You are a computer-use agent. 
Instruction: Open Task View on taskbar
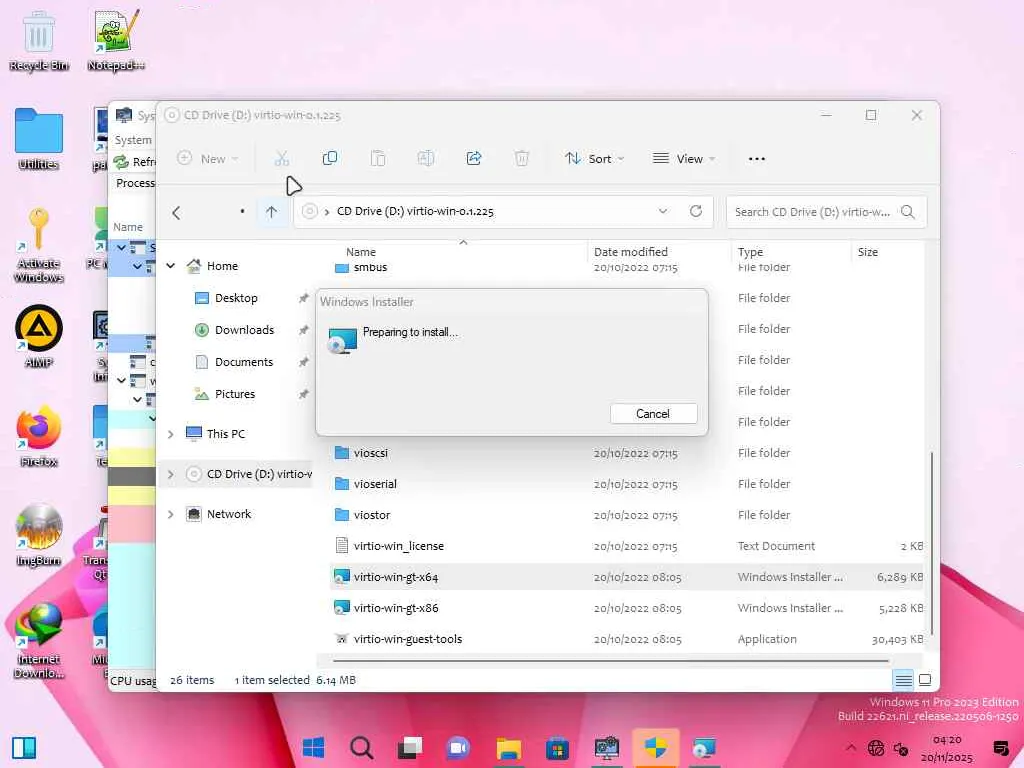[410, 748]
